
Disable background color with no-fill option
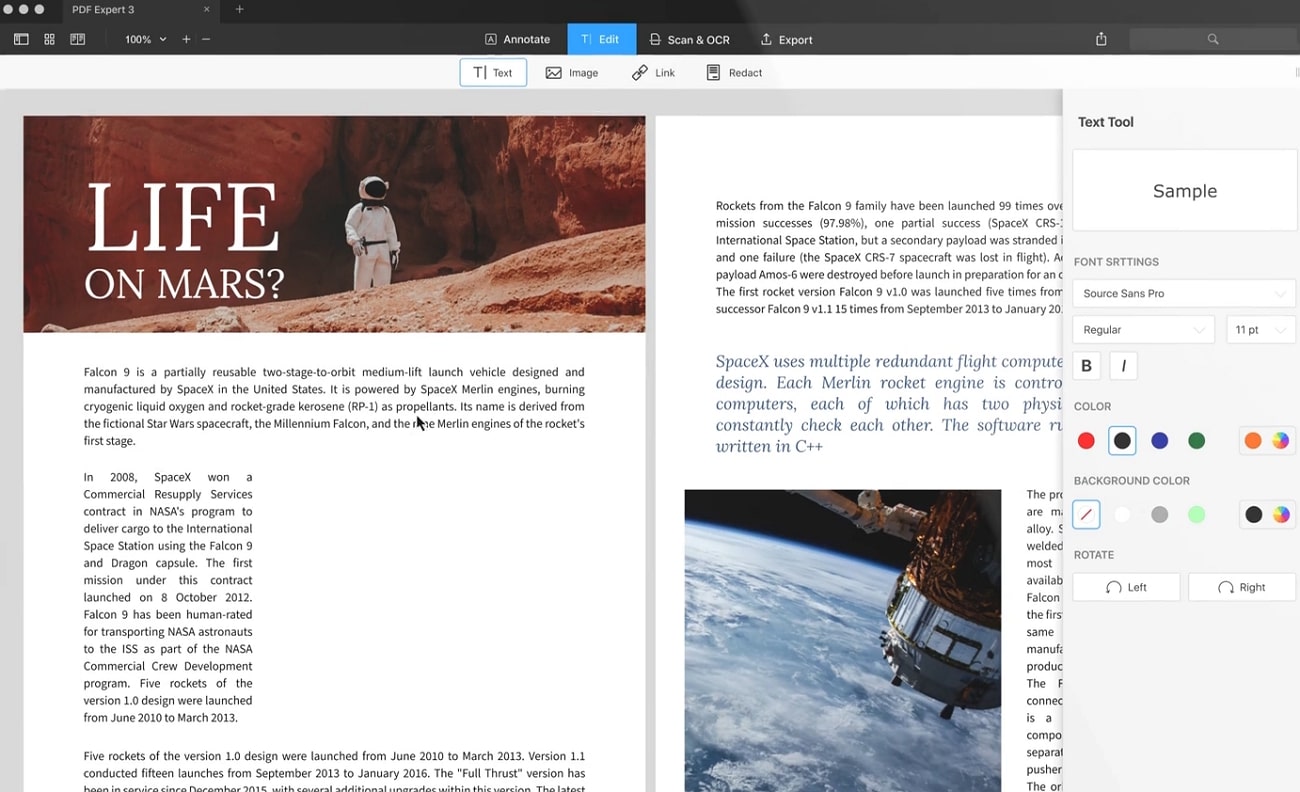[x=1086, y=514]
